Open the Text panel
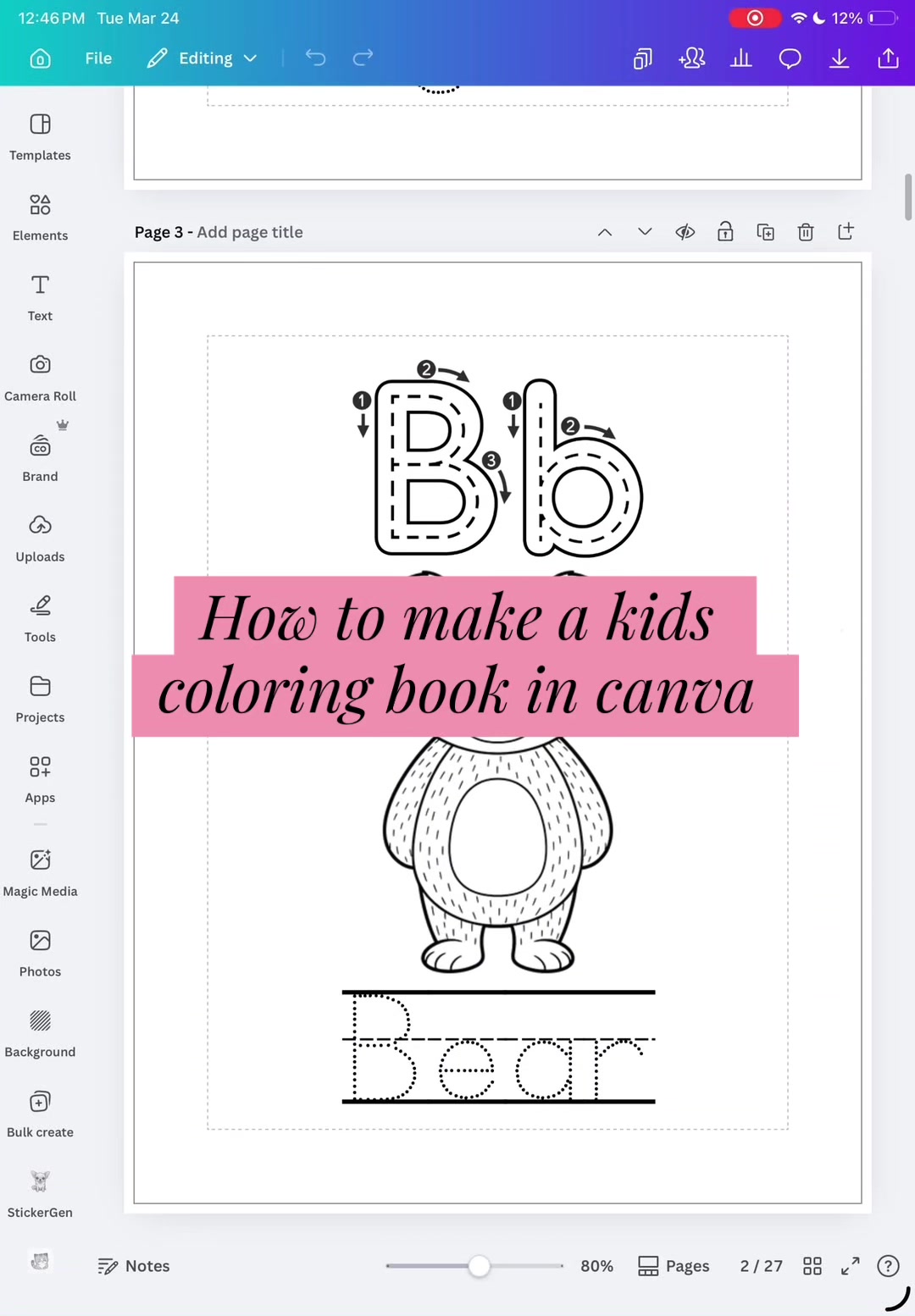This screenshot has height=1316, width=915. (x=40, y=297)
